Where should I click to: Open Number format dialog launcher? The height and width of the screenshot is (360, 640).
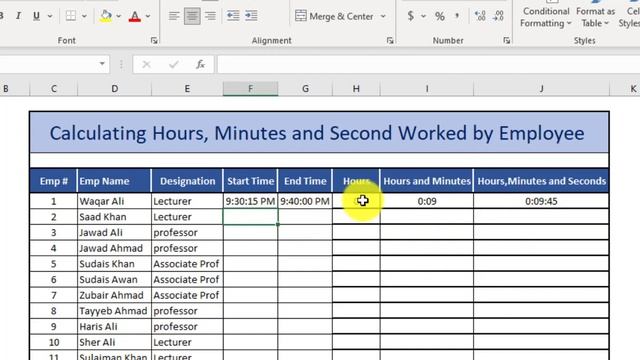point(507,40)
